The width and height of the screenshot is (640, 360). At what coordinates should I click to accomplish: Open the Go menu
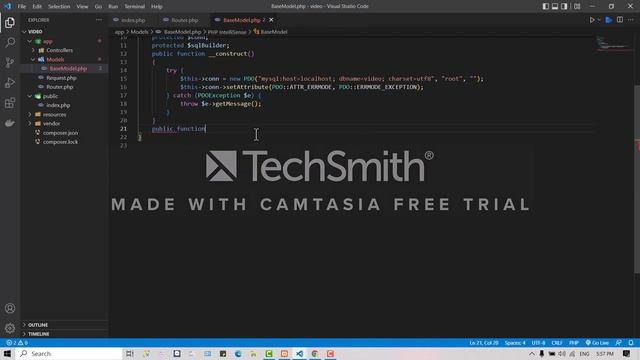point(98,7)
